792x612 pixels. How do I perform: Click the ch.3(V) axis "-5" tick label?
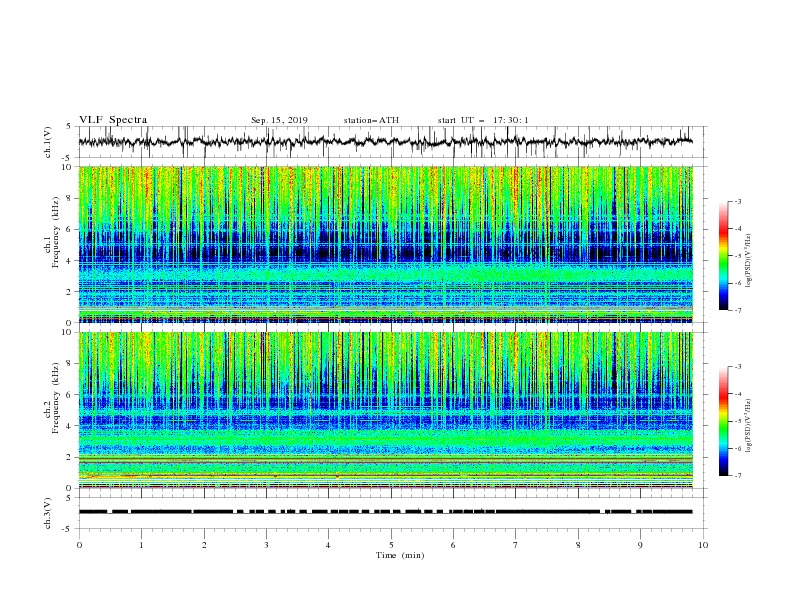tap(68, 529)
